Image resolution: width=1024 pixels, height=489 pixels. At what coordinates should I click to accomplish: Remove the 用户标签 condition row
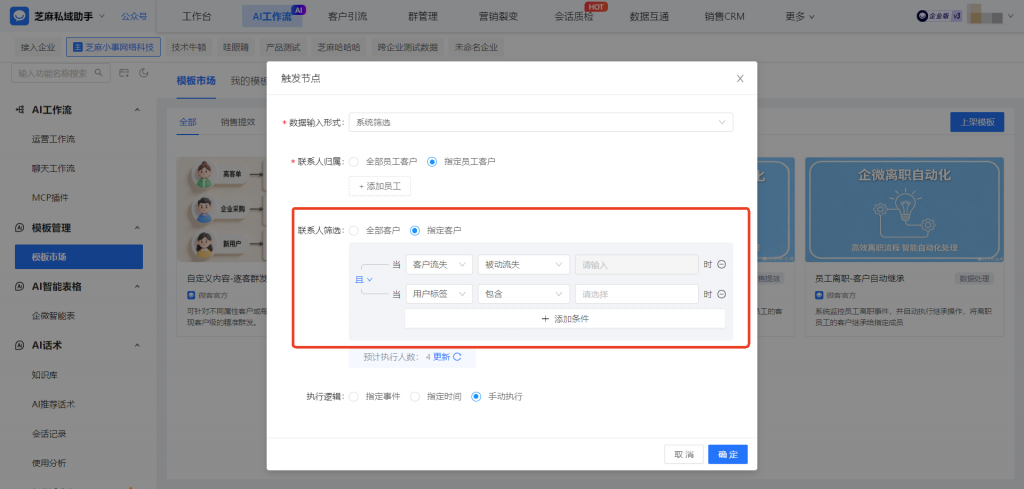pos(722,294)
